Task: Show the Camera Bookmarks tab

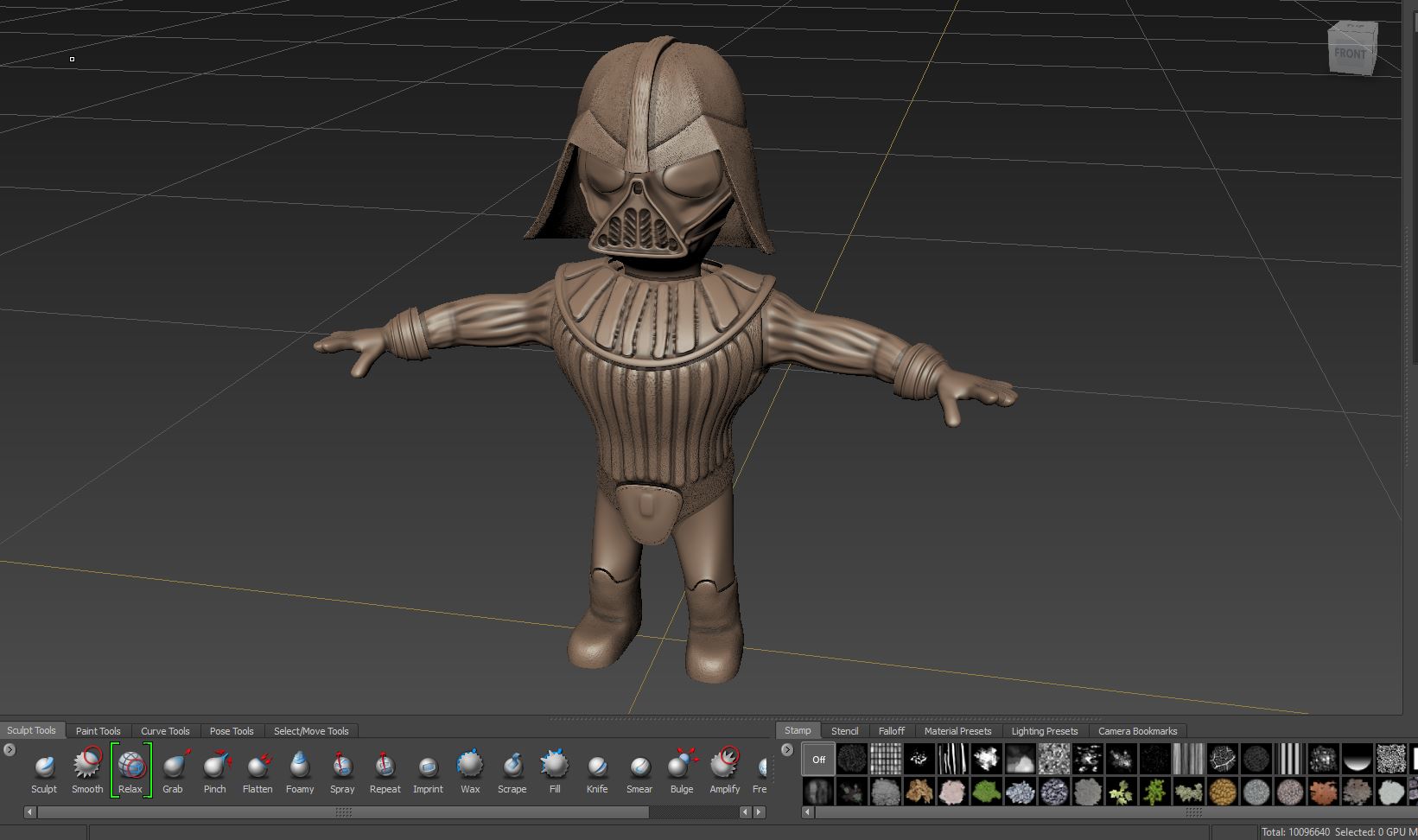Action: point(1137,731)
